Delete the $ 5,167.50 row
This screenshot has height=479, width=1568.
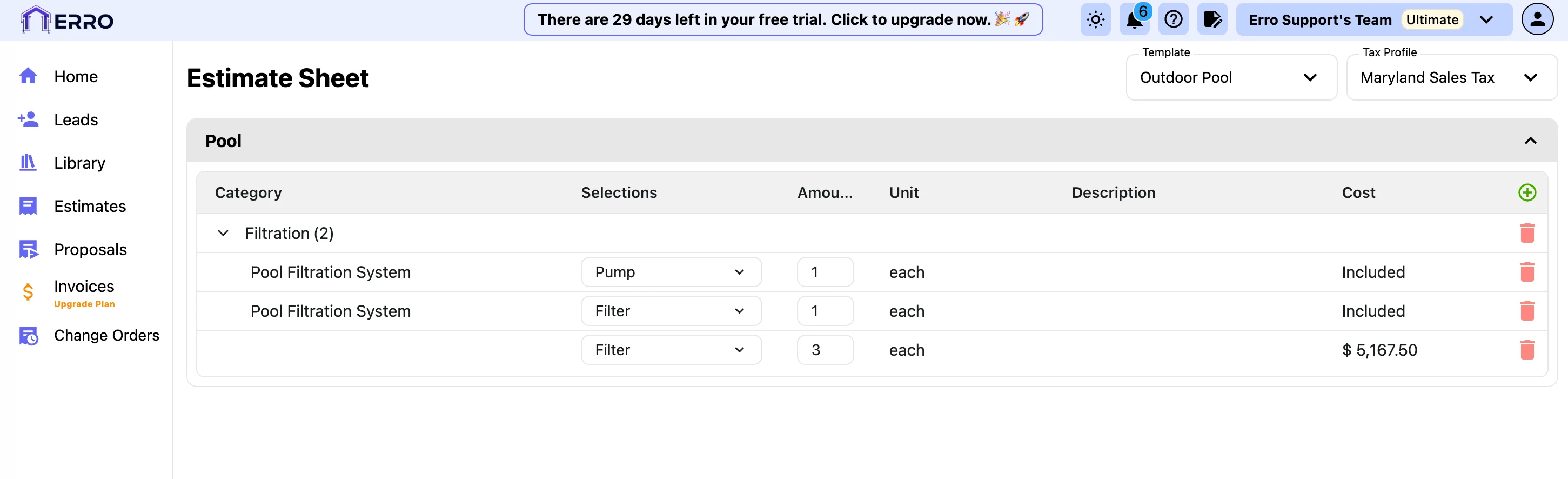(x=1526, y=350)
